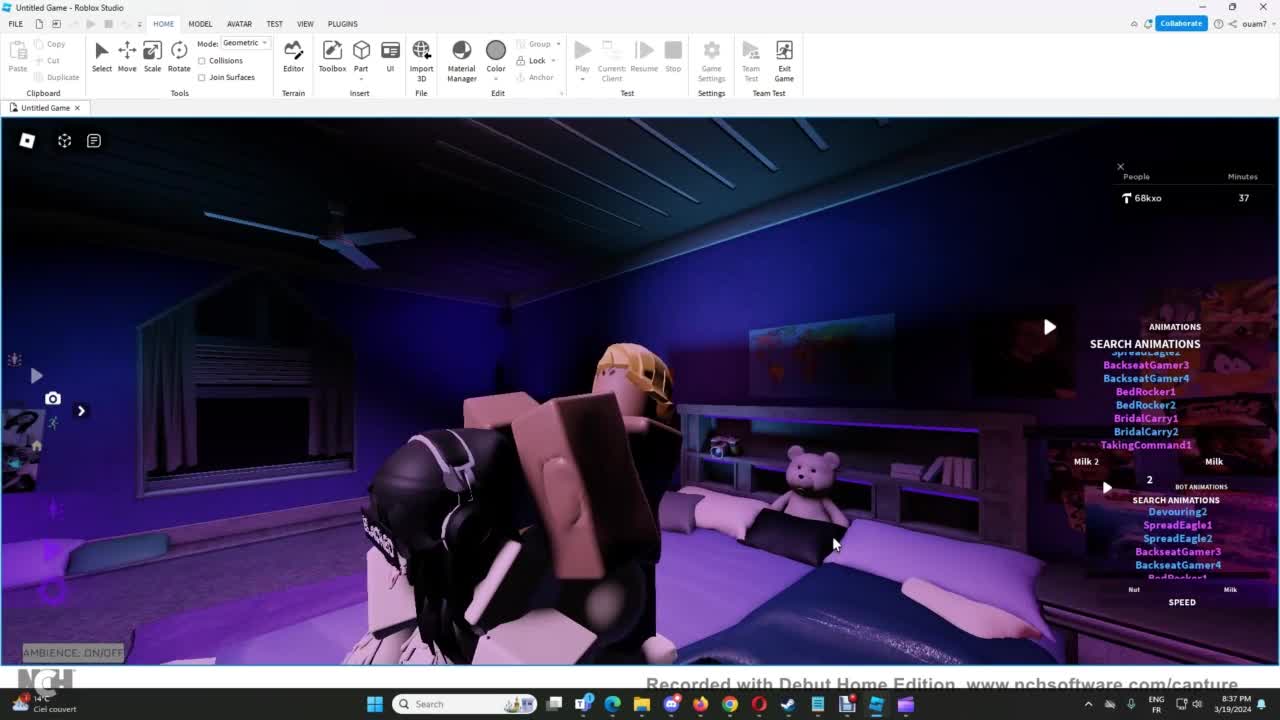This screenshot has width=1280, height=720.
Task: Expand the Lock dropdown
Action: [x=553, y=61]
